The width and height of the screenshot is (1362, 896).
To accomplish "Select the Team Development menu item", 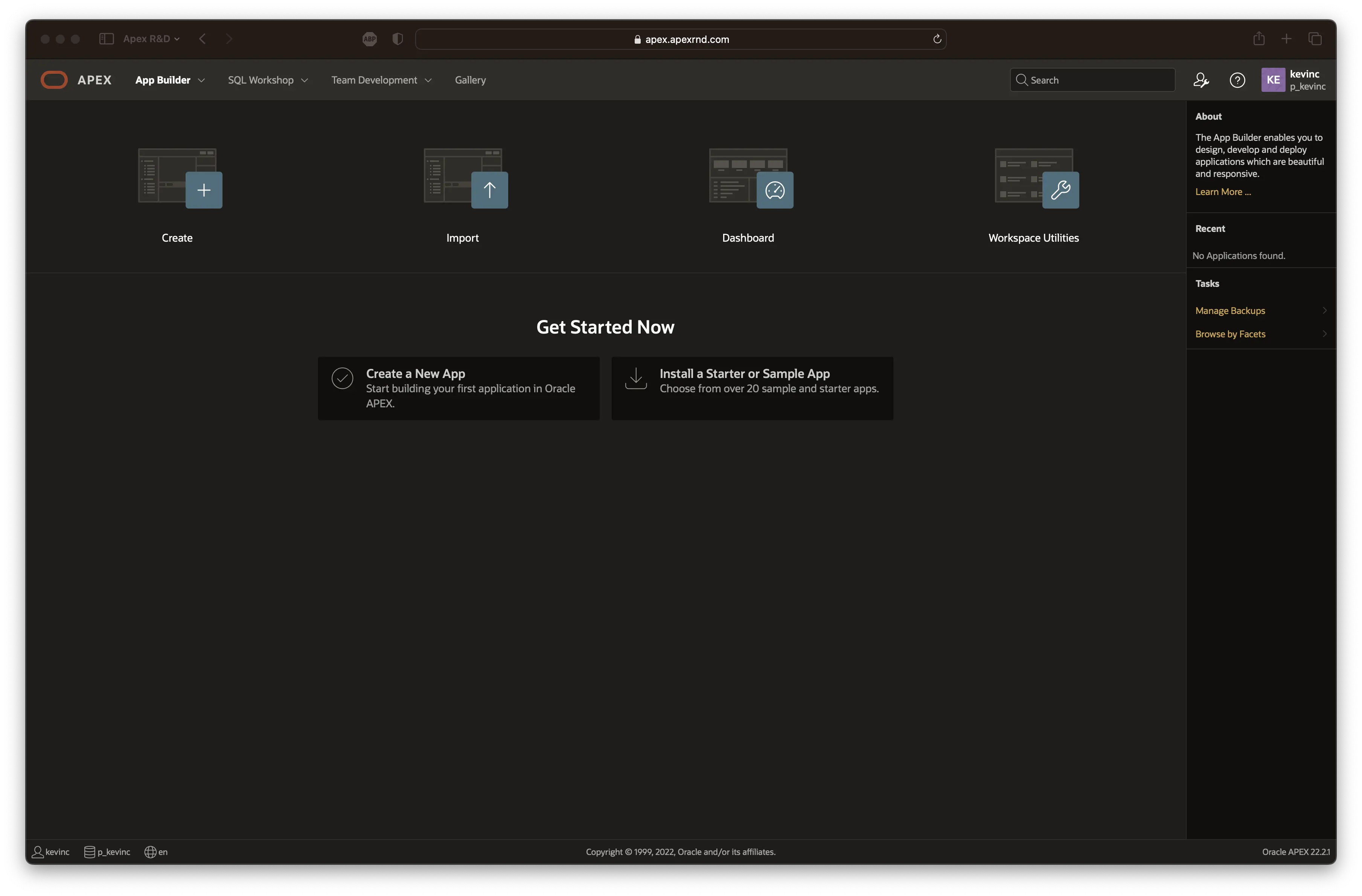I will point(374,80).
